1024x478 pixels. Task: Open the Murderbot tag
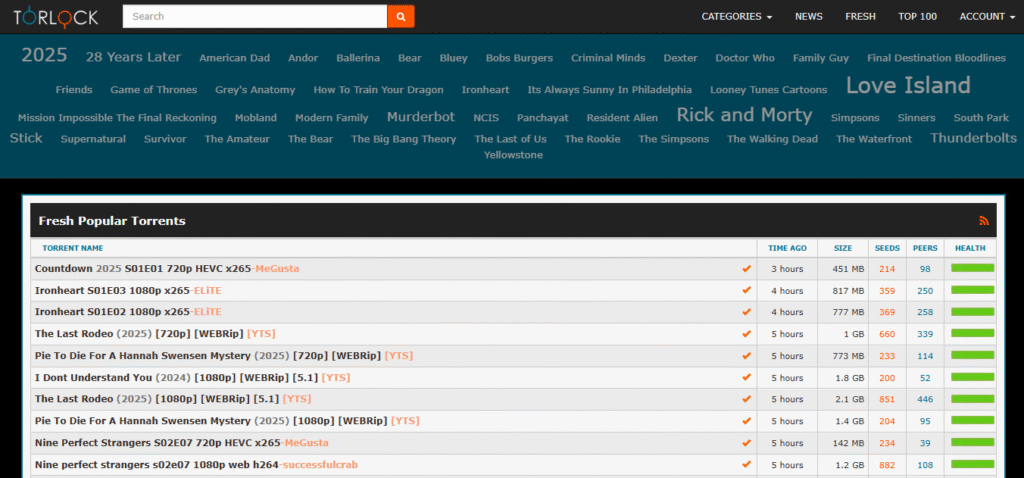(421, 117)
